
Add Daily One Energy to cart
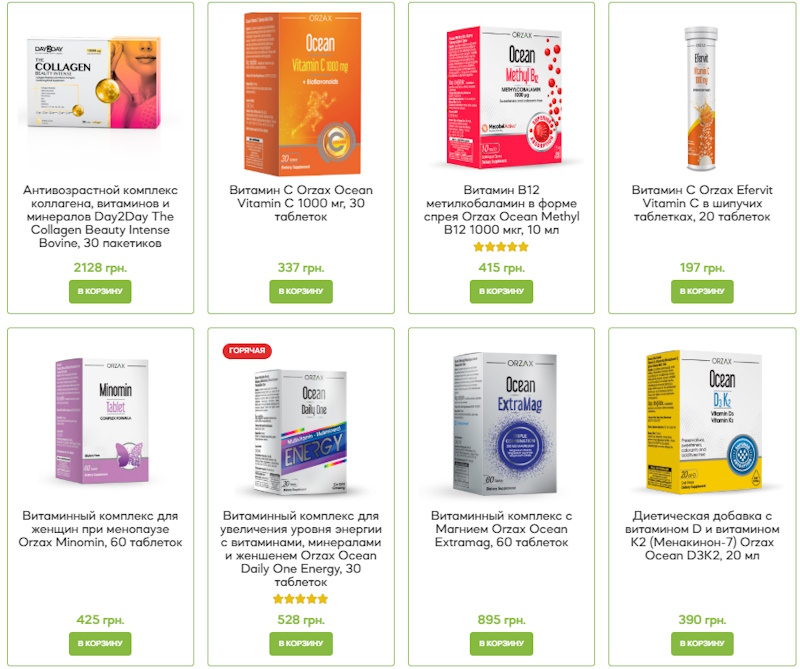301,643
